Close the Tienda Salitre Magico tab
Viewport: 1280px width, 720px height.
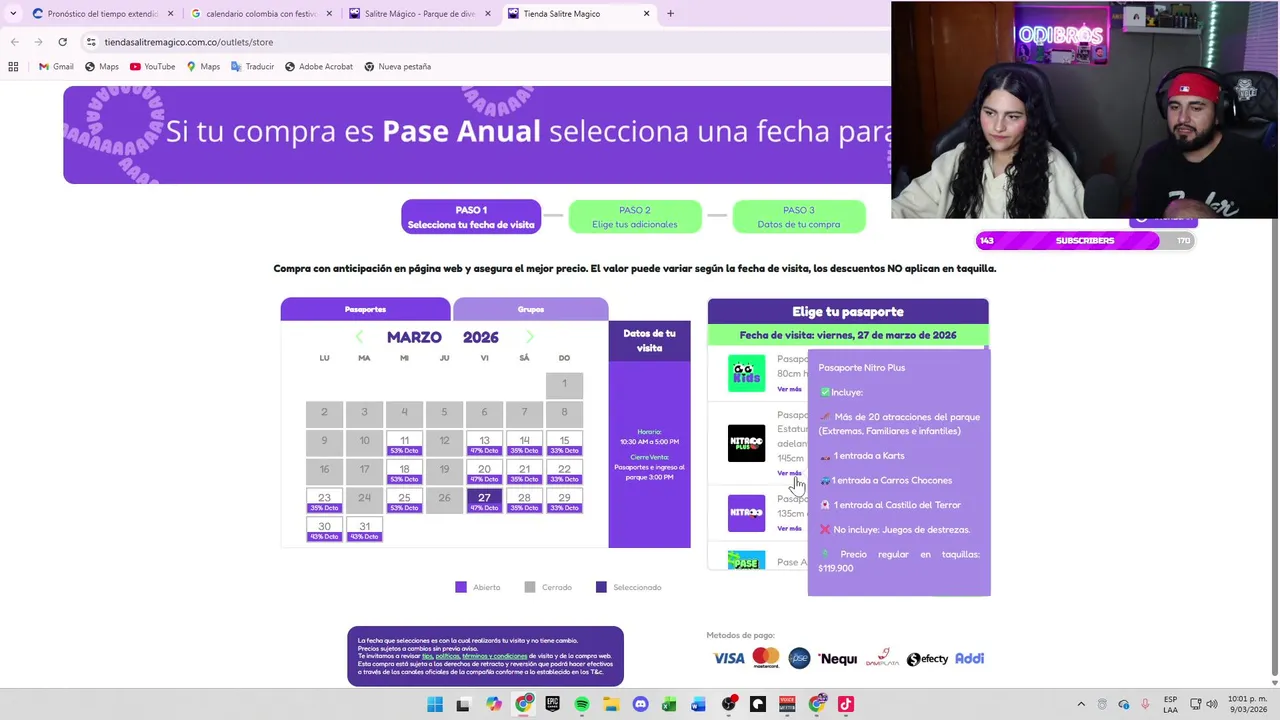[x=646, y=14]
